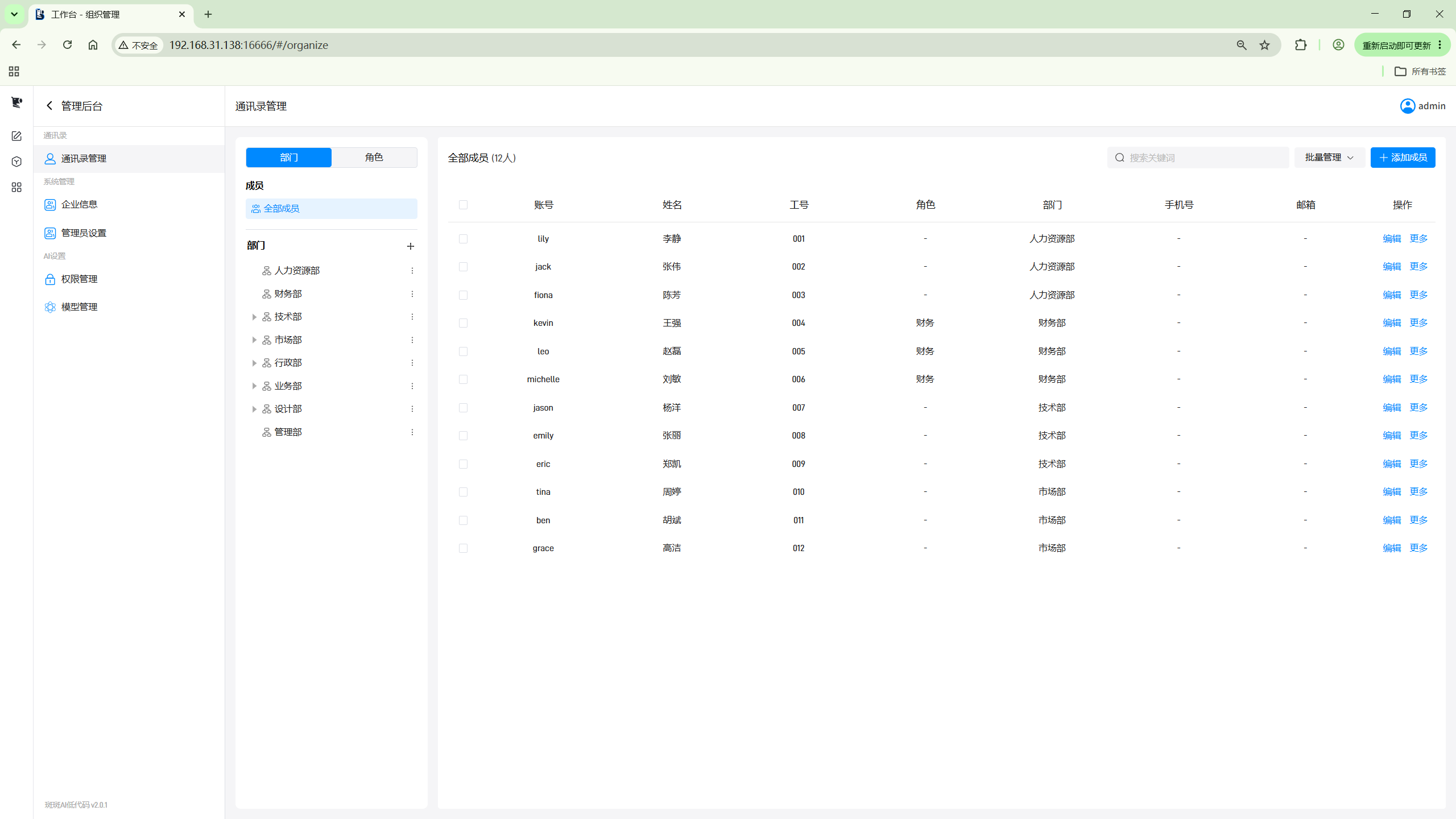The height and width of the screenshot is (819, 1456).
Task: Open more options for 技术部 department
Action: click(x=412, y=317)
